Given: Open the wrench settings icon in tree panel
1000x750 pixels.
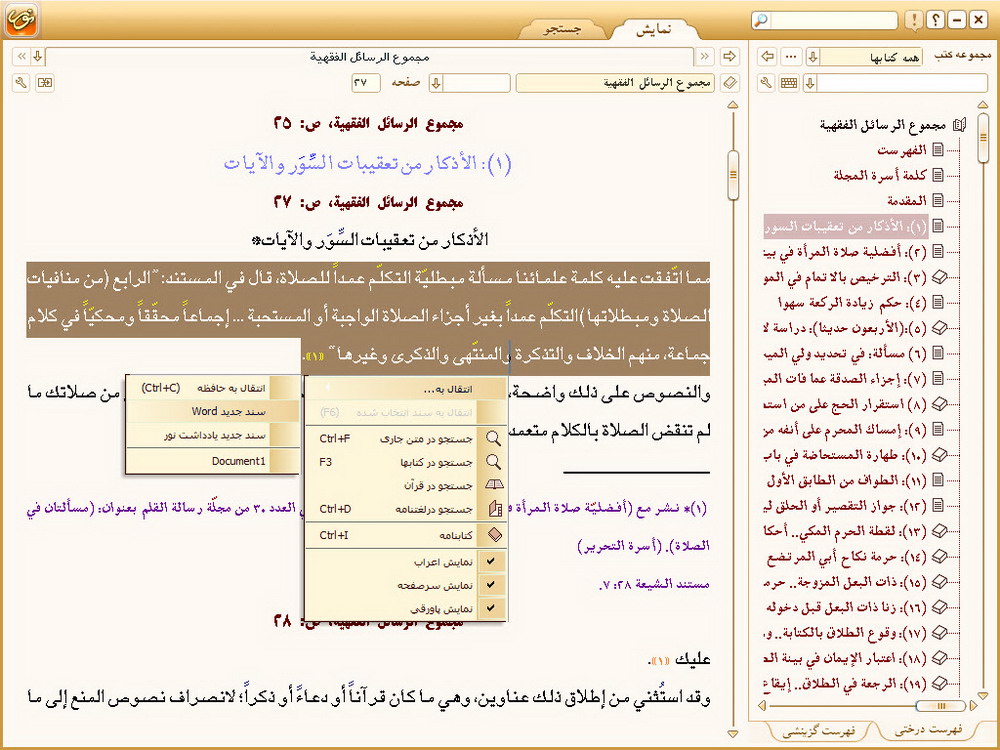Looking at the screenshot, I should tap(767, 83).
